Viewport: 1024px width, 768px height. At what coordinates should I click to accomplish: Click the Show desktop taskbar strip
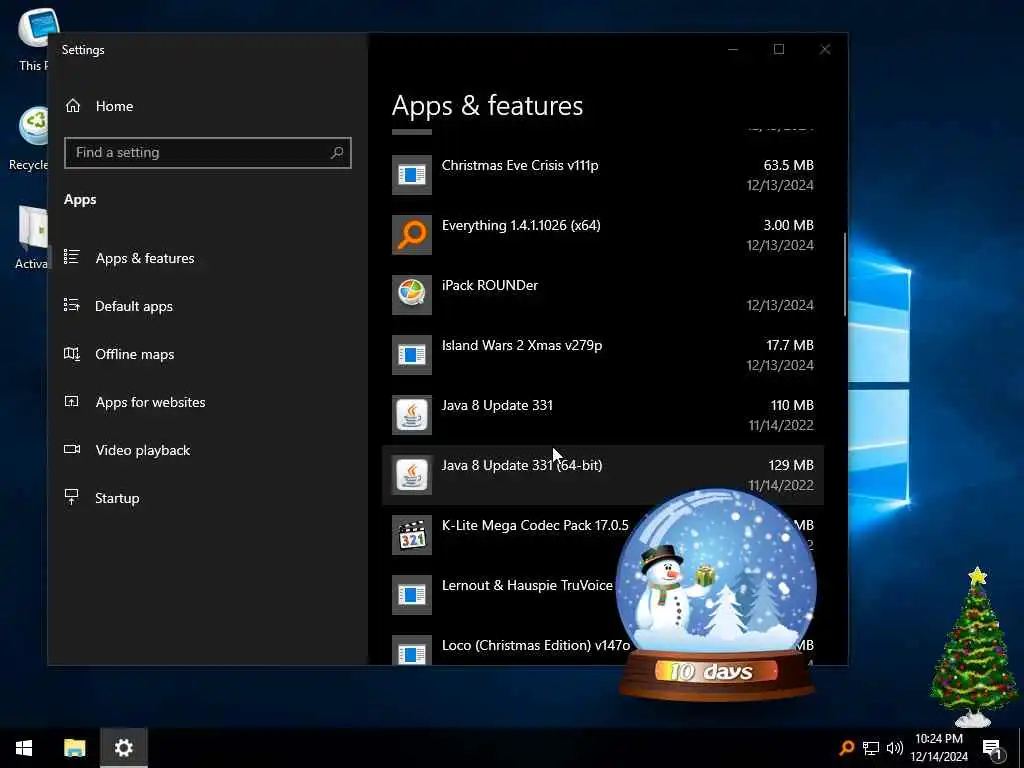pyautogui.click(x=1021, y=748)
